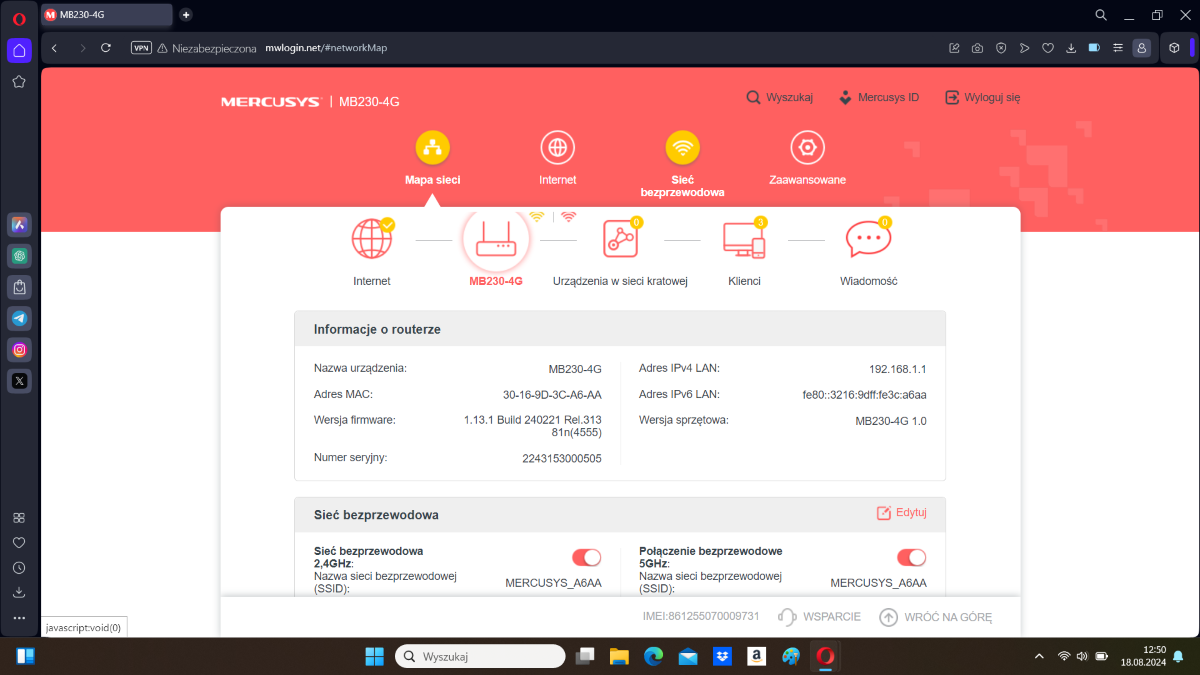Open the Klienci clients icon

click(744, 239)
